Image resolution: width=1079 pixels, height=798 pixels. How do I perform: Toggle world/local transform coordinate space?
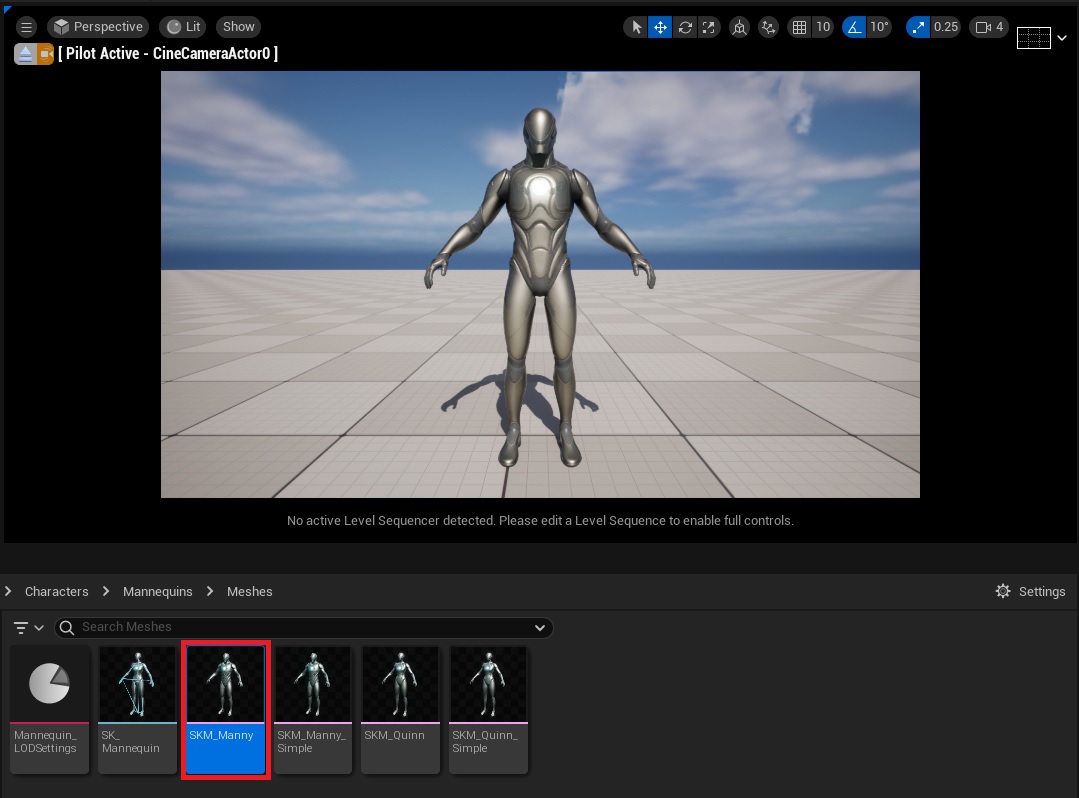(739, 27)
